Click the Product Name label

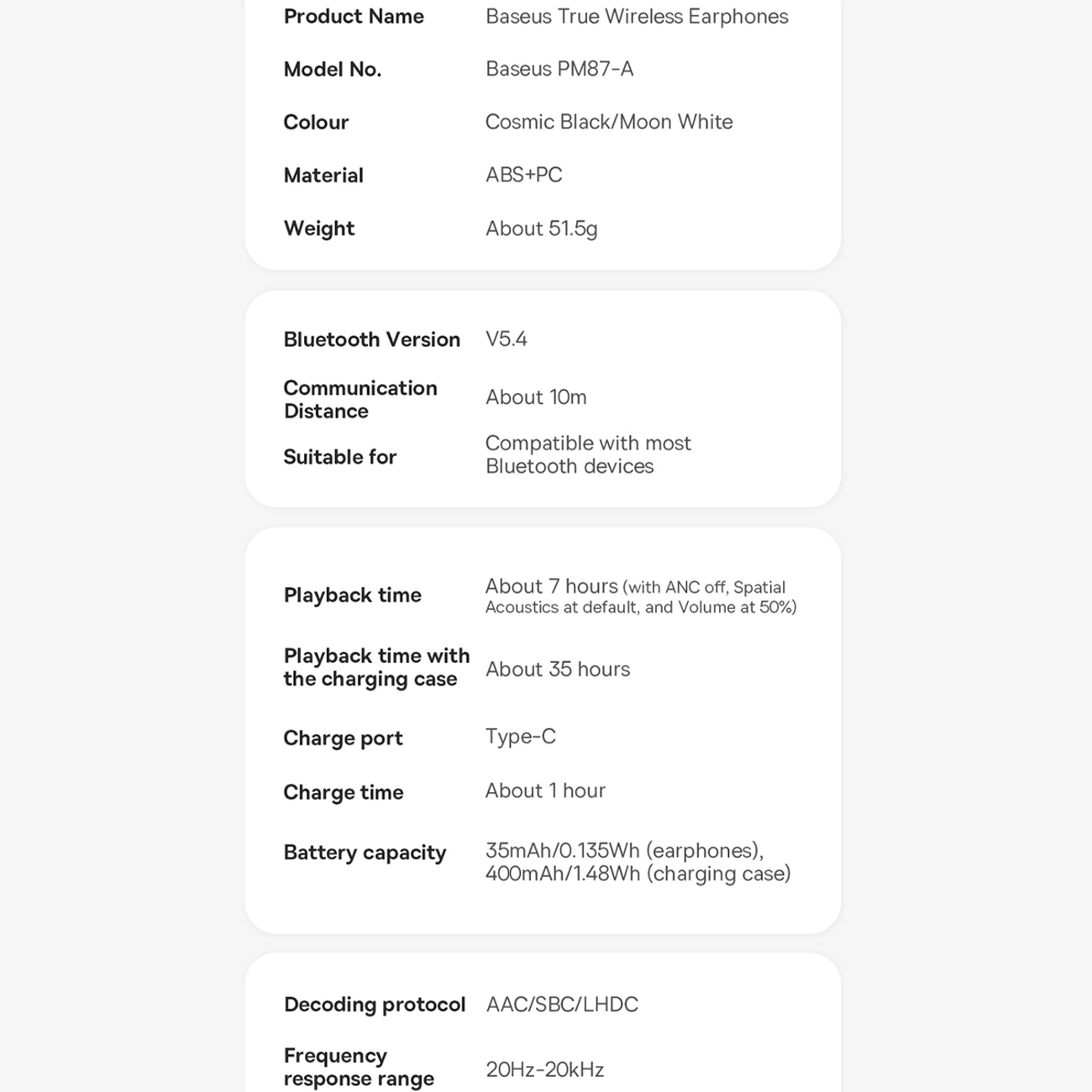[x=354, y=17]
